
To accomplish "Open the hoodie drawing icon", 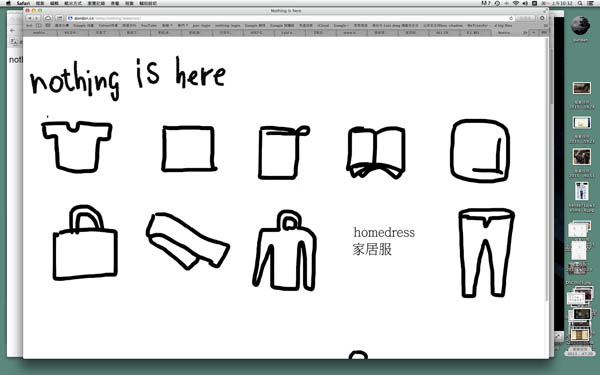I will coord(284,250).
